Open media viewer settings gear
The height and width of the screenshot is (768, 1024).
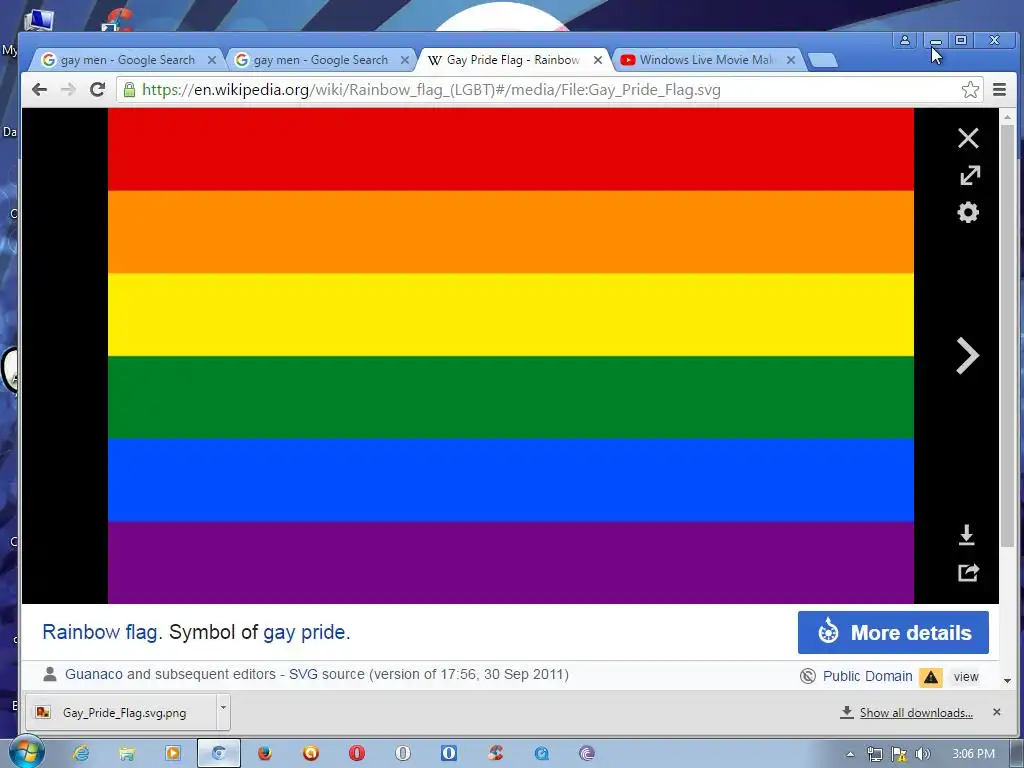coord(968,212)
